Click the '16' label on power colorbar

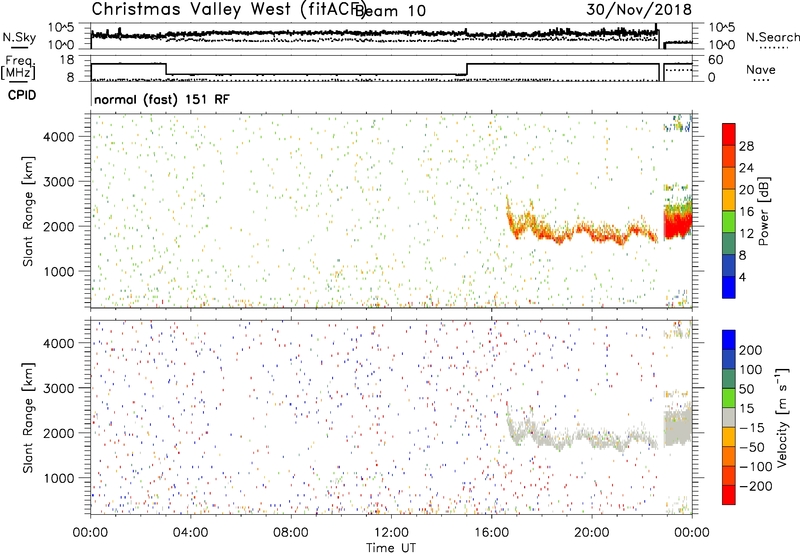746,212
